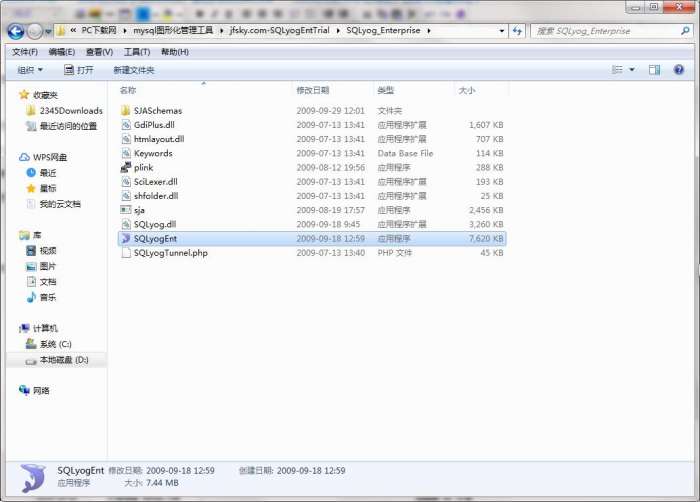Click jfsky.com-SQLyogEntTrial breadcrumb segment
Image resolution: width=700 pixels, height=502 pixels.
pos(279,30)
